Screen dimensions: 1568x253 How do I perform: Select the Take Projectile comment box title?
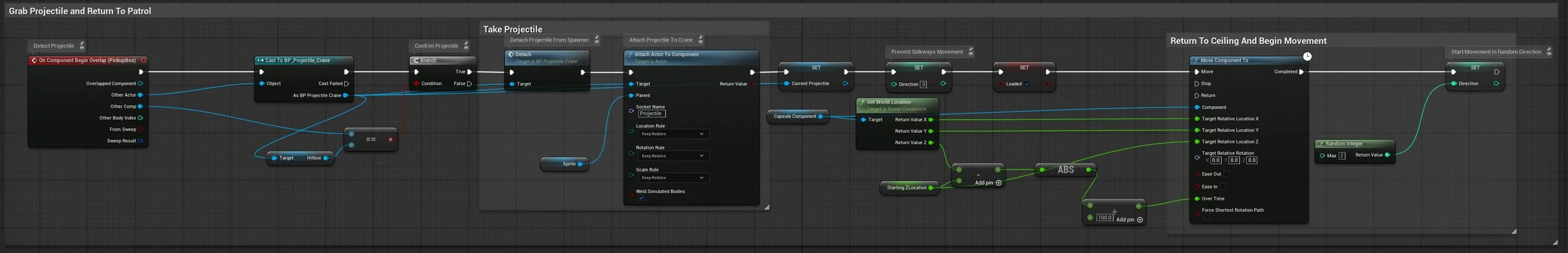point(512,29)
